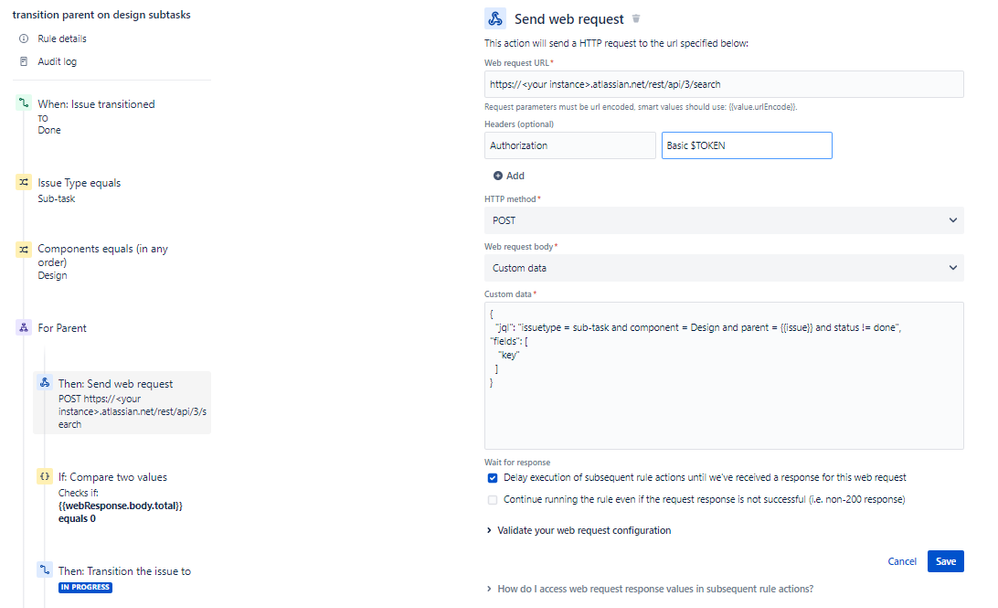Viewport: 998px width, 608px height.
Task: Enable Continue running the rule checkbox
Action: point(492,499)
